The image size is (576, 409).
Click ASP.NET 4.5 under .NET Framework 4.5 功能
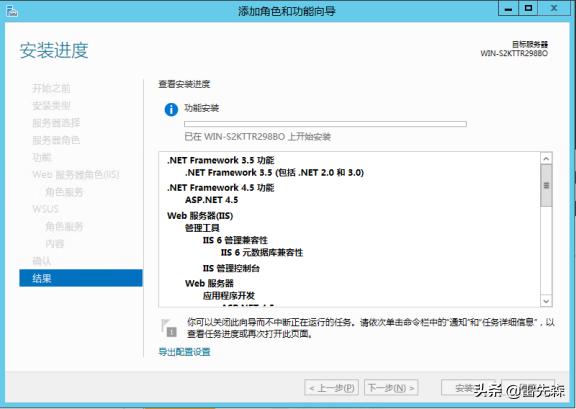212,200
